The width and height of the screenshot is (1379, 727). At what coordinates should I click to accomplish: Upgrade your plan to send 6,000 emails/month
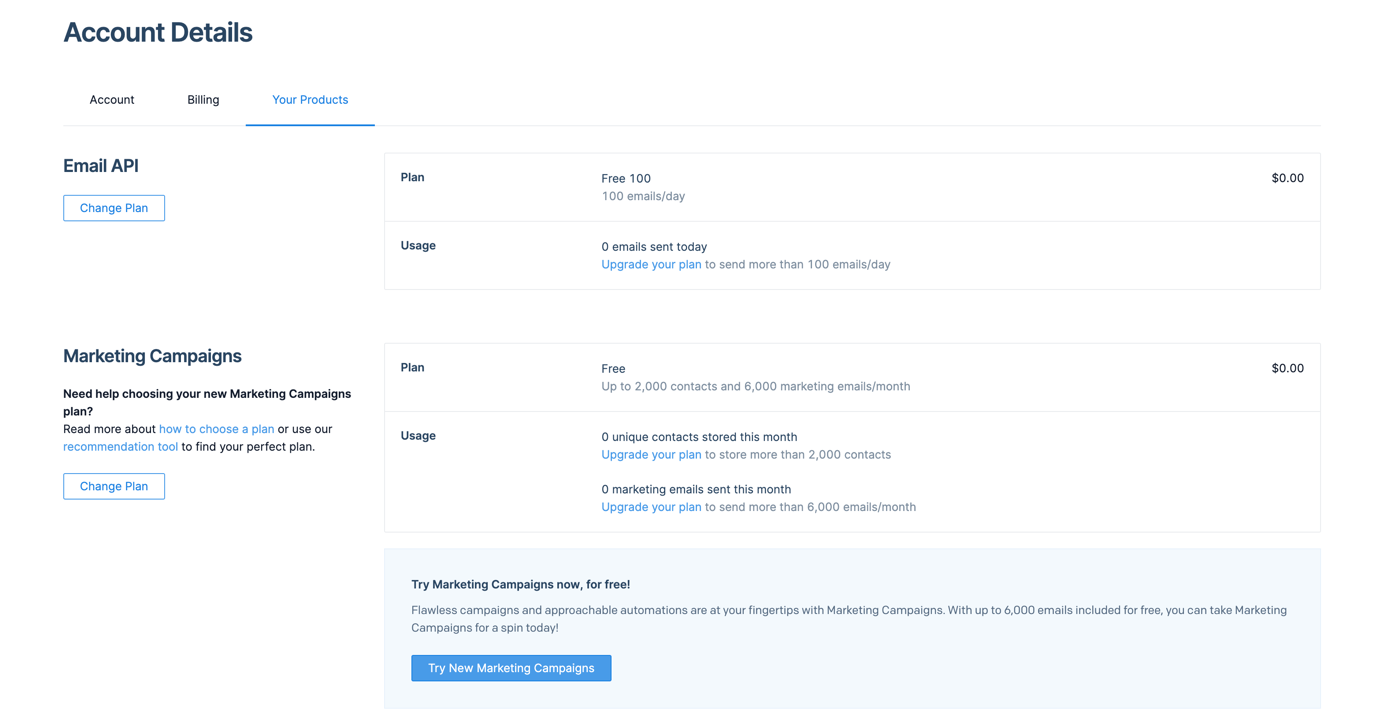point(651,507)
